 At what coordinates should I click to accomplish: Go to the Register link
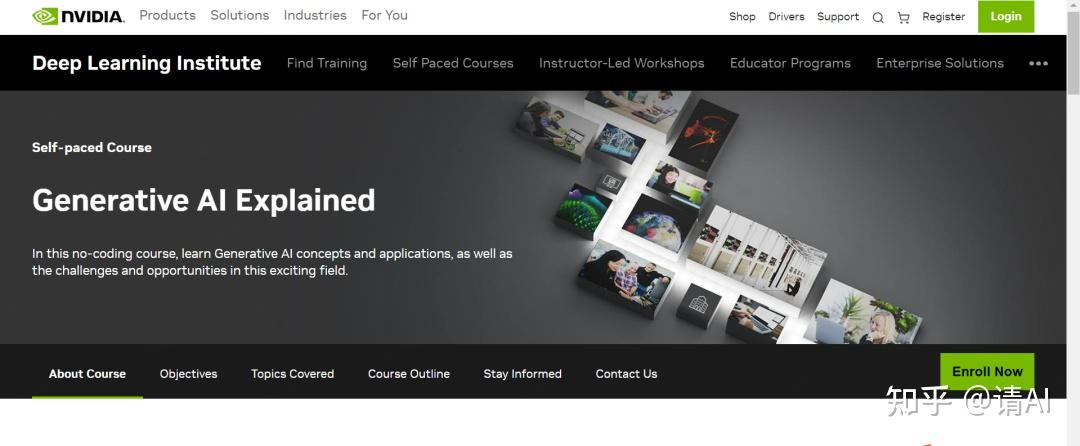point(944,17)
